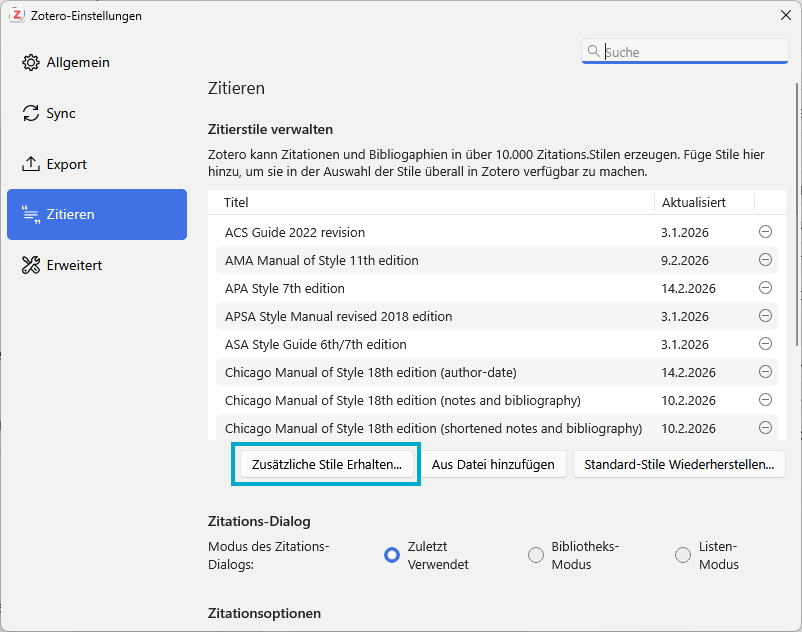Screen dimensions: 802x632
Task: Open the Export settings pane
Action: click(x=97, y=164)
